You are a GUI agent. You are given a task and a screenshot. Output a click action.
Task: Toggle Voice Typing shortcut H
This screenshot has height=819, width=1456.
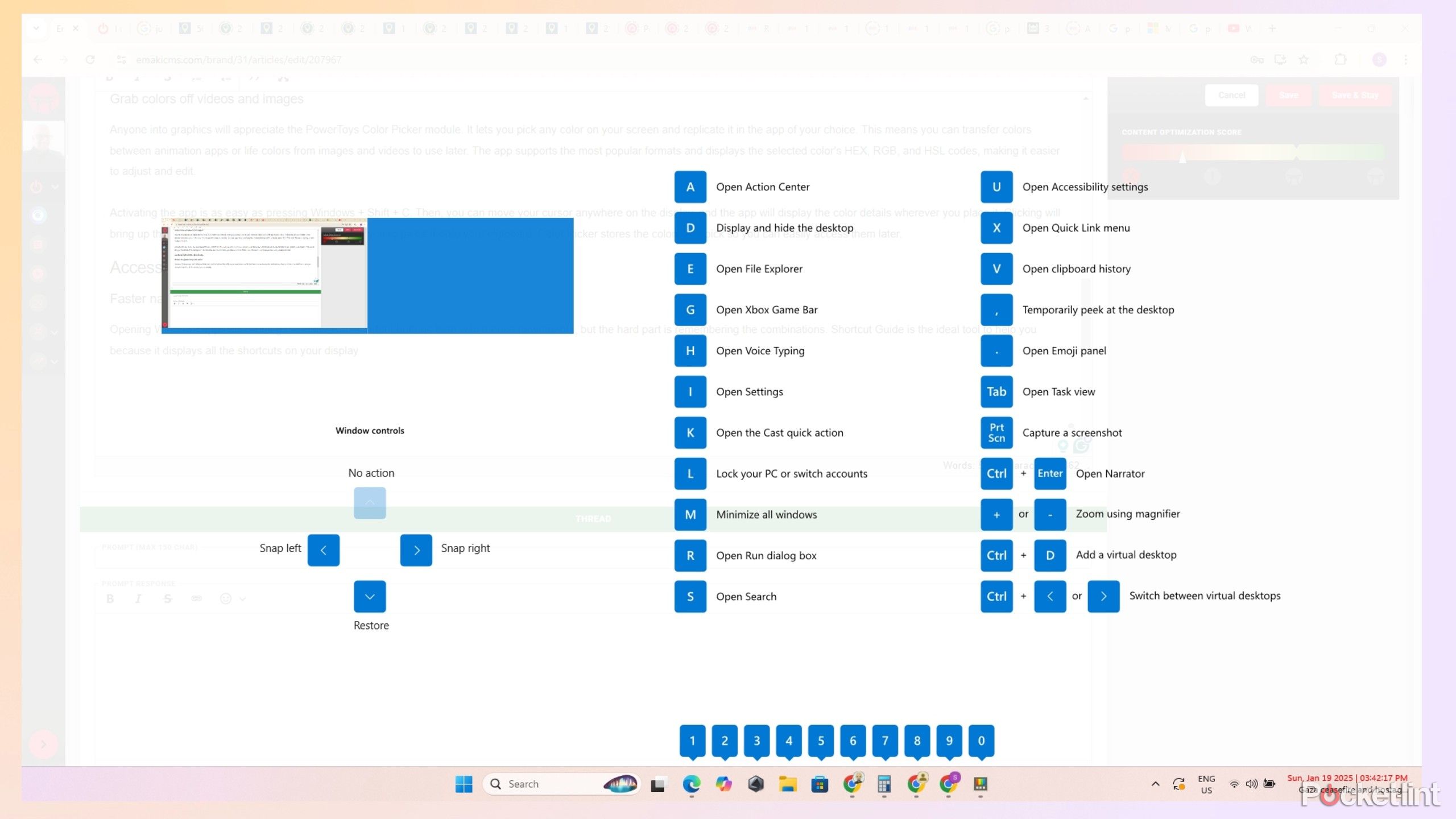click(x=690, y=350)
